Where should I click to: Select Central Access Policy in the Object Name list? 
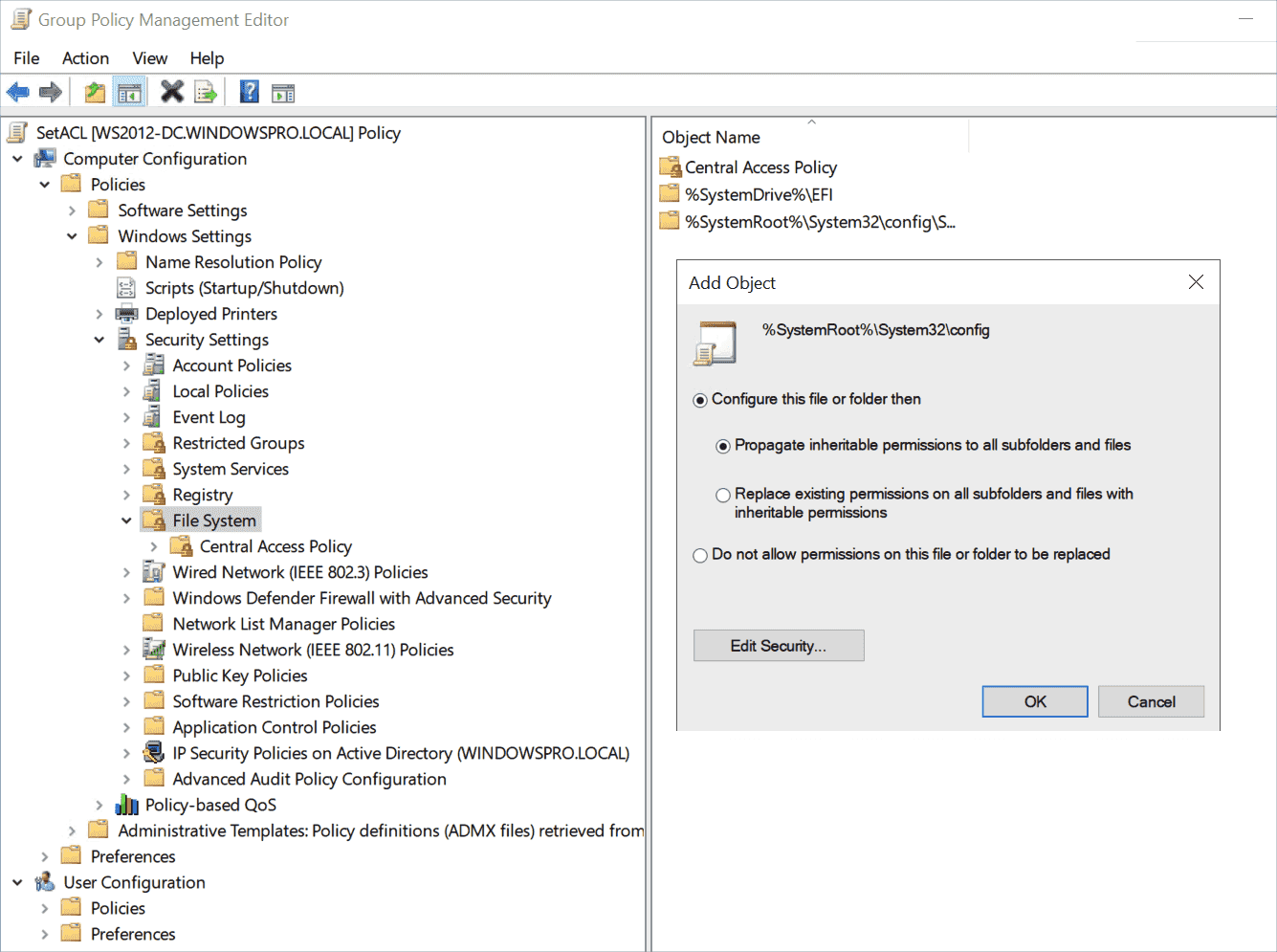760,166
